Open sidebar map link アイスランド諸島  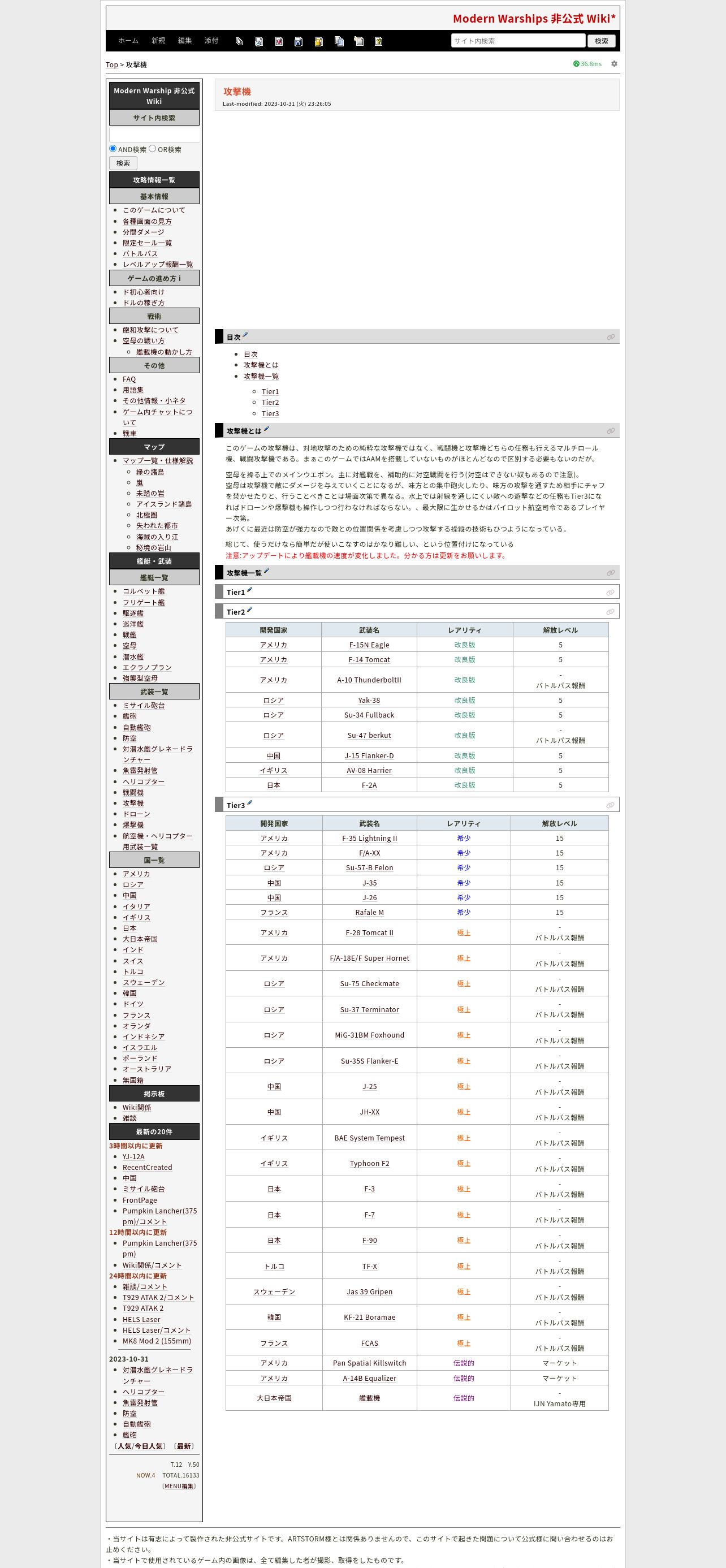pyautogui.click(x=164, y=504)
